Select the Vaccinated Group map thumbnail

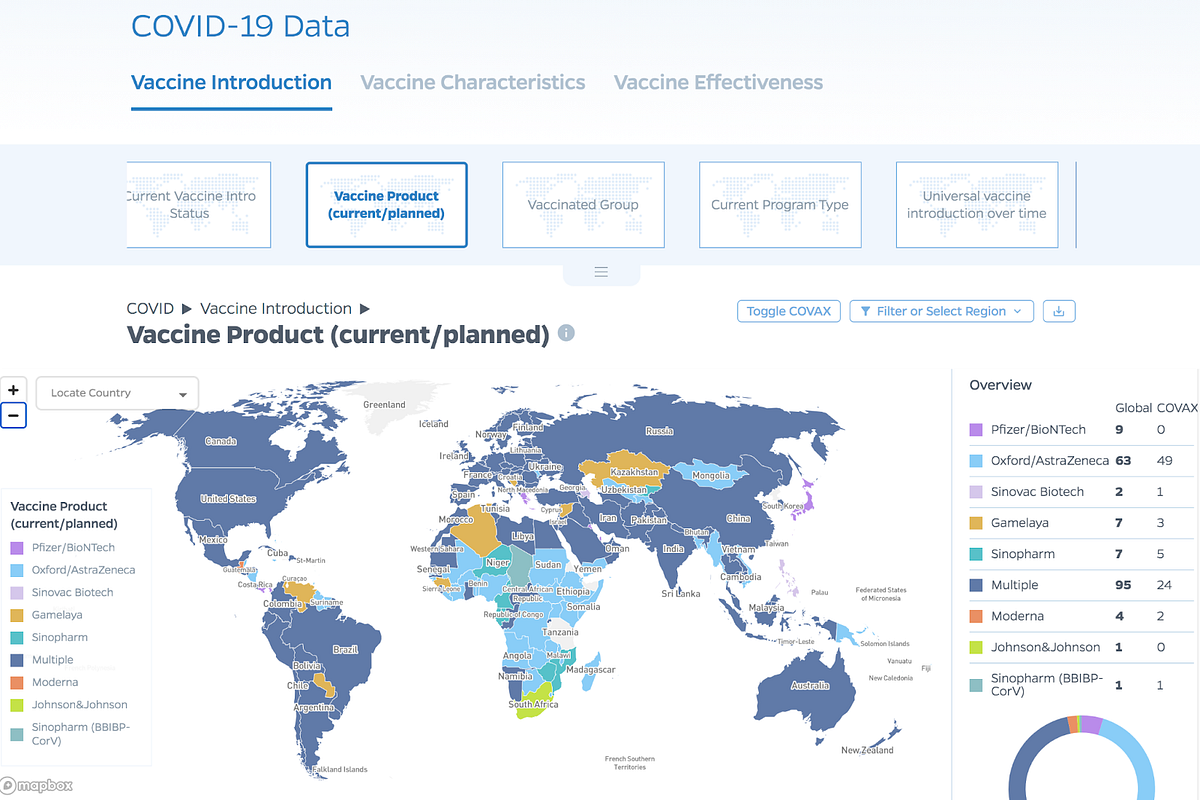coord(583,204)
